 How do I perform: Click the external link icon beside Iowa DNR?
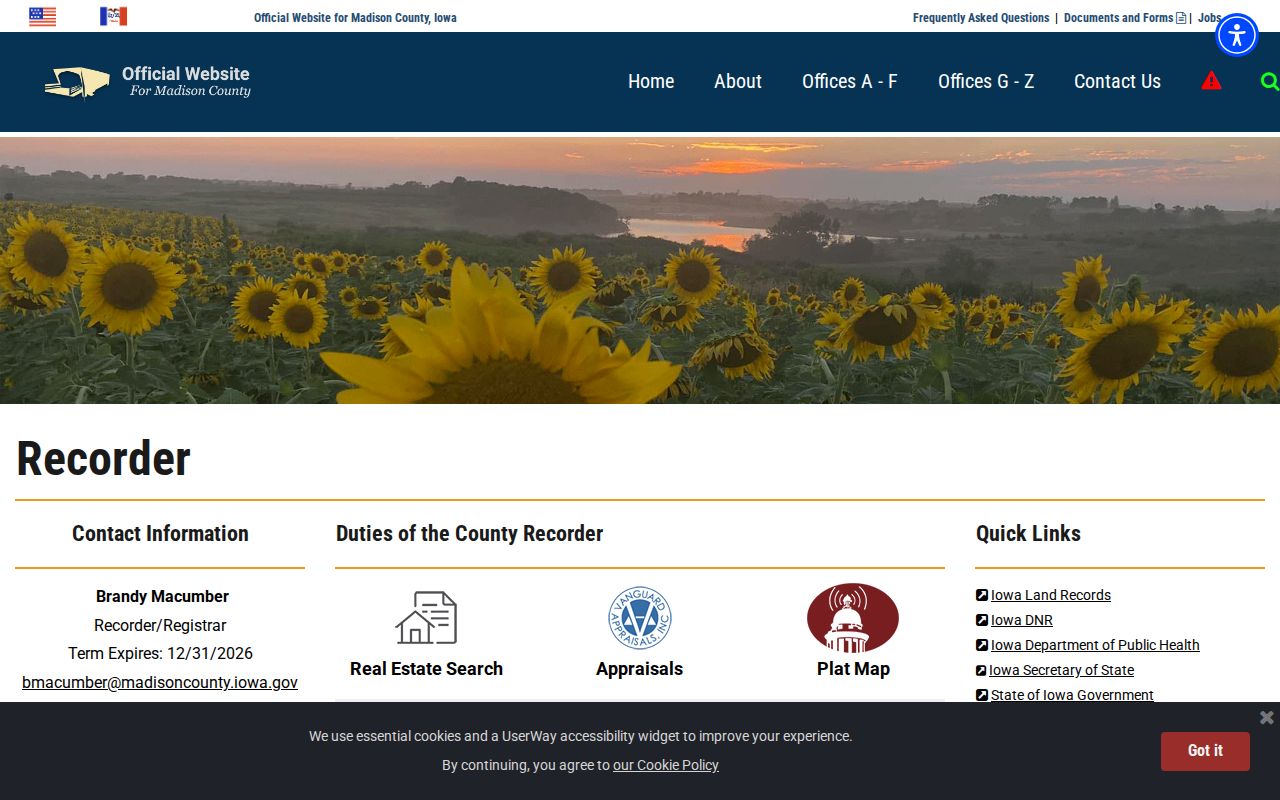coord(982,620)
